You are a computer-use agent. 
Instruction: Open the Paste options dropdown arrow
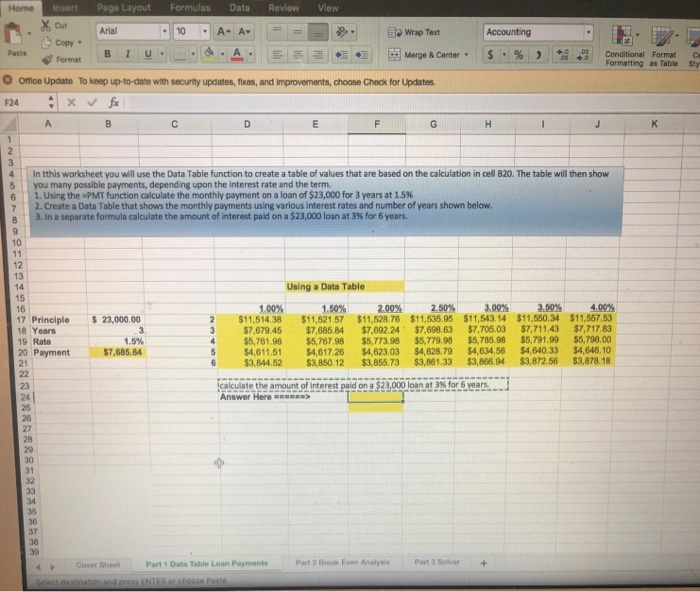[29, 34]
